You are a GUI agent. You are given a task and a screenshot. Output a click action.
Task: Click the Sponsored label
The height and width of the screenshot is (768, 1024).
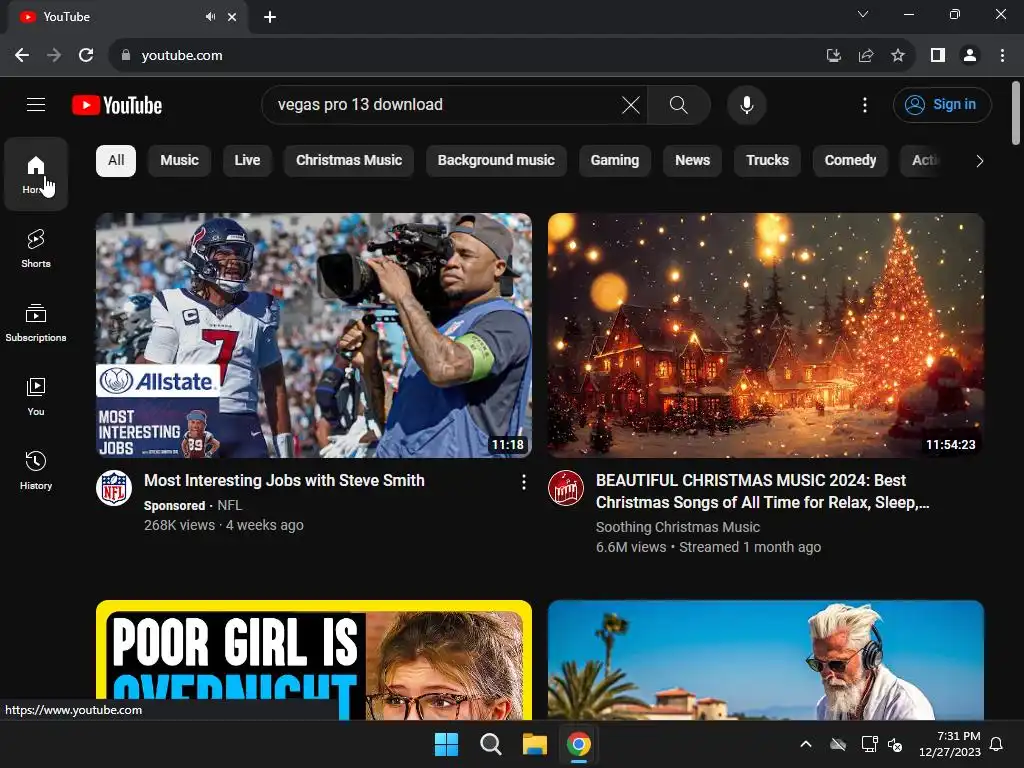174,505
